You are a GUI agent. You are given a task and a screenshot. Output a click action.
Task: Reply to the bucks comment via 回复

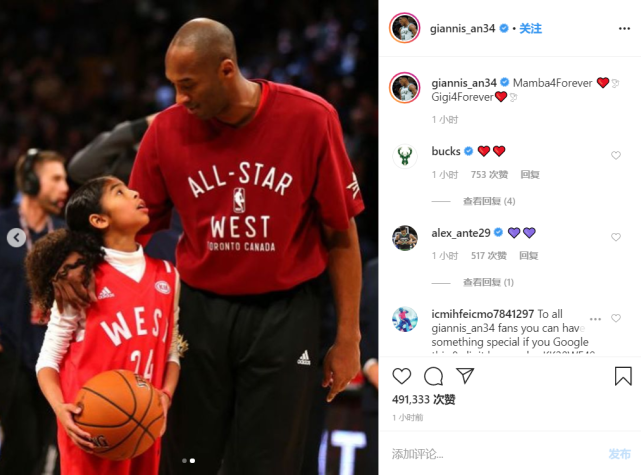pos(530,175)
